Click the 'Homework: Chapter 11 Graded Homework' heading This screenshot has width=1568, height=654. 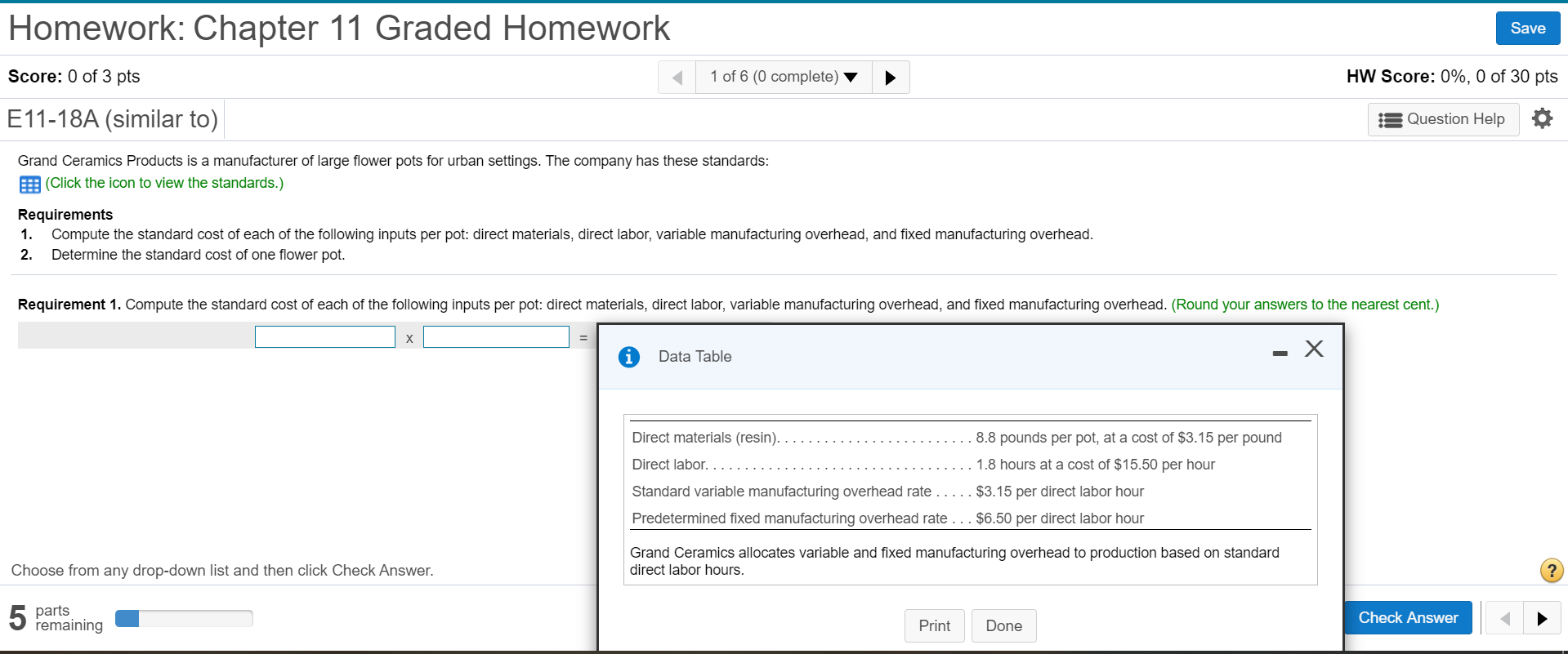click(339, 29)
